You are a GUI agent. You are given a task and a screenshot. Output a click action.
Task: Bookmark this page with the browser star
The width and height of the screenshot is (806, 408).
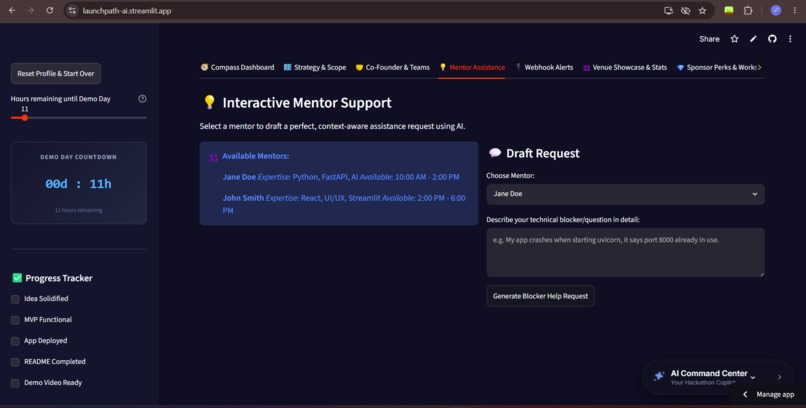(702, 10)
